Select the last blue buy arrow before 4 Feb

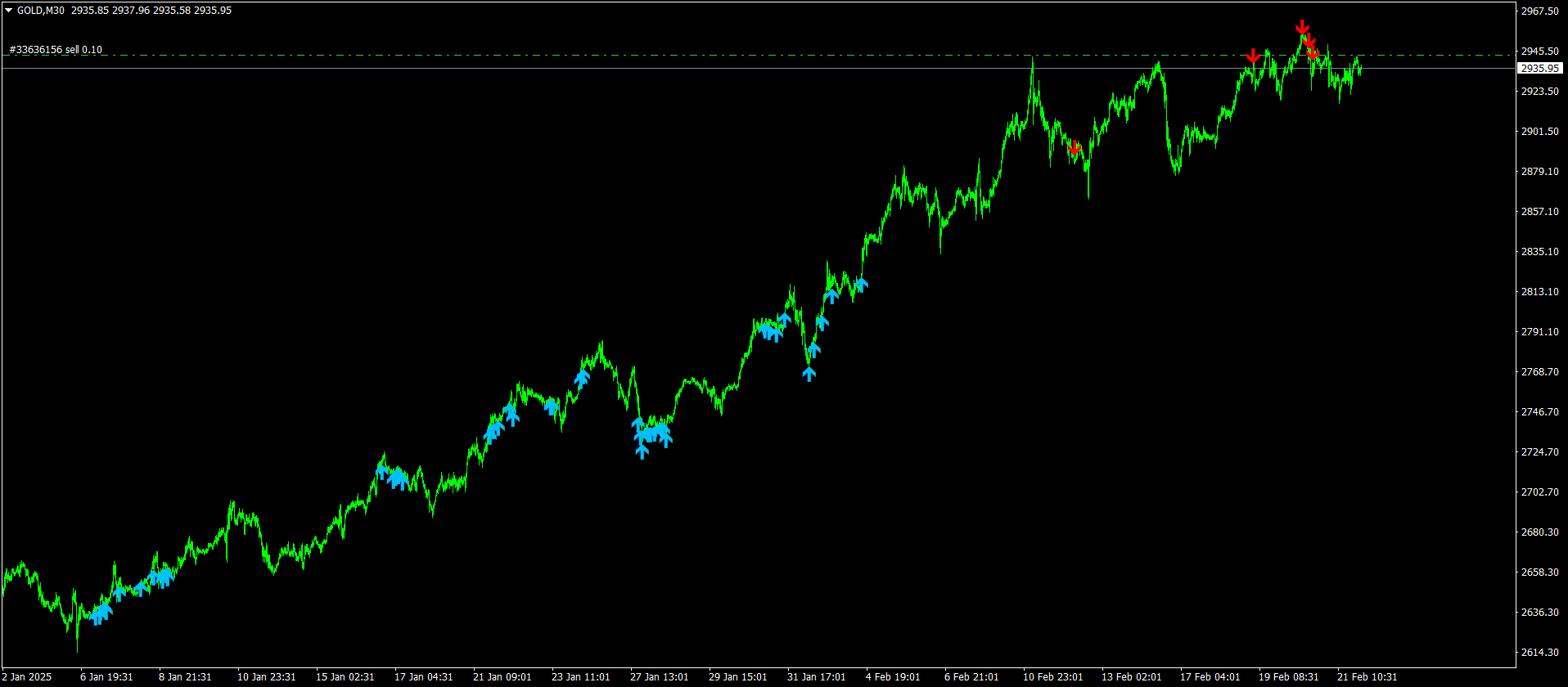coord(861,285)
